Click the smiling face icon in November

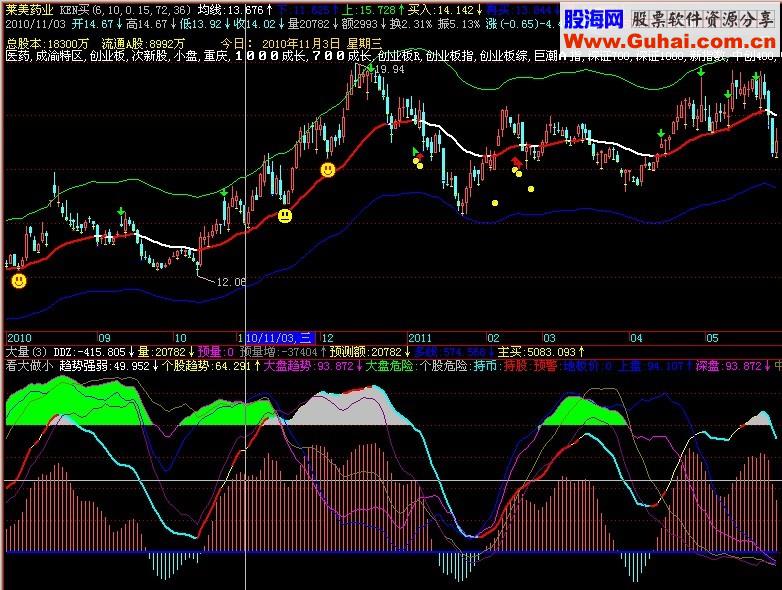click(328, 170)
